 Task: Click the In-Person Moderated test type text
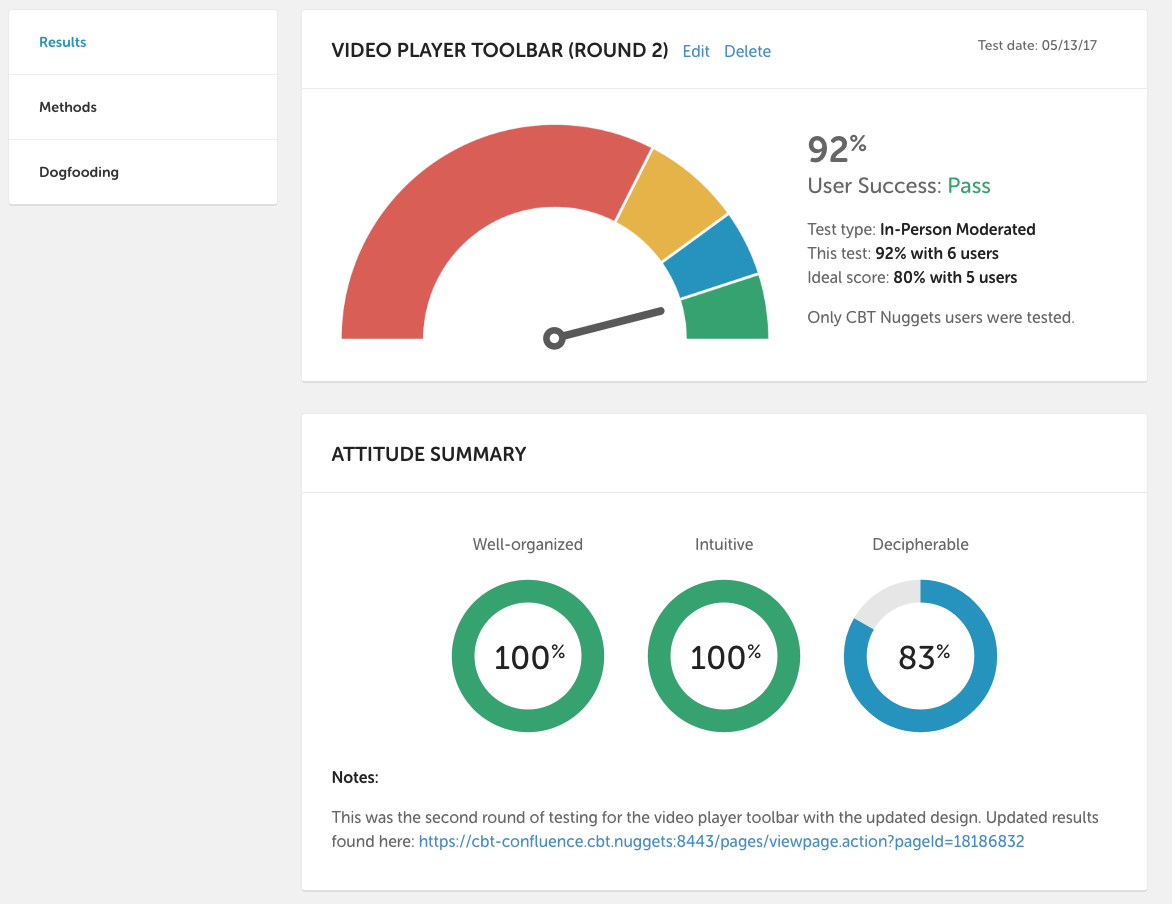(957, 229)
